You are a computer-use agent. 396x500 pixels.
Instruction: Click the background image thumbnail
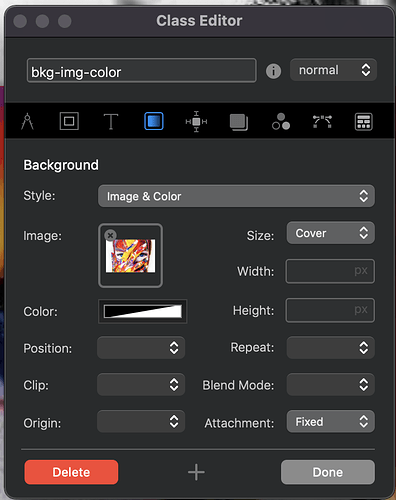pos(130,256)
